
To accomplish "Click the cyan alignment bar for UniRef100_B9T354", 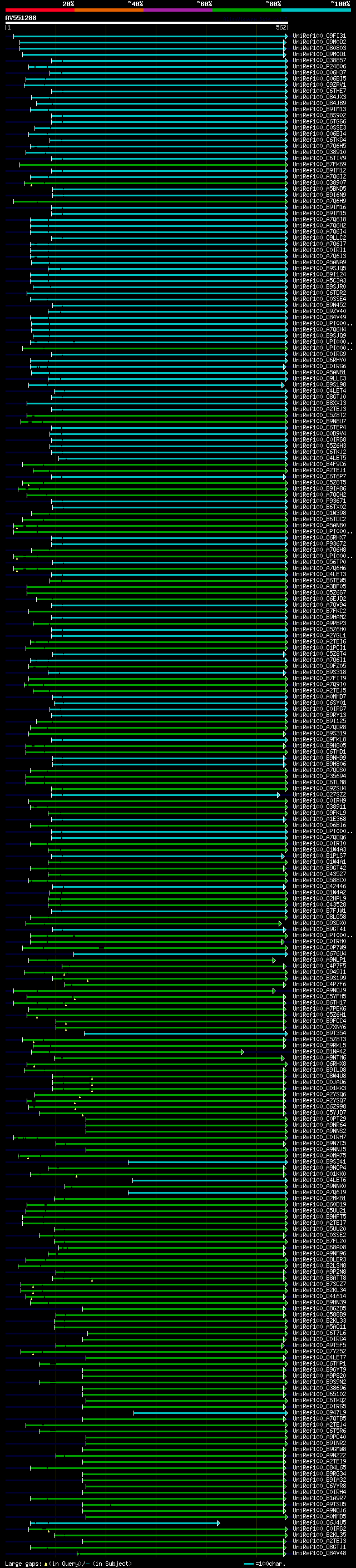I will pyautogui.click(x=186, y=1033).
